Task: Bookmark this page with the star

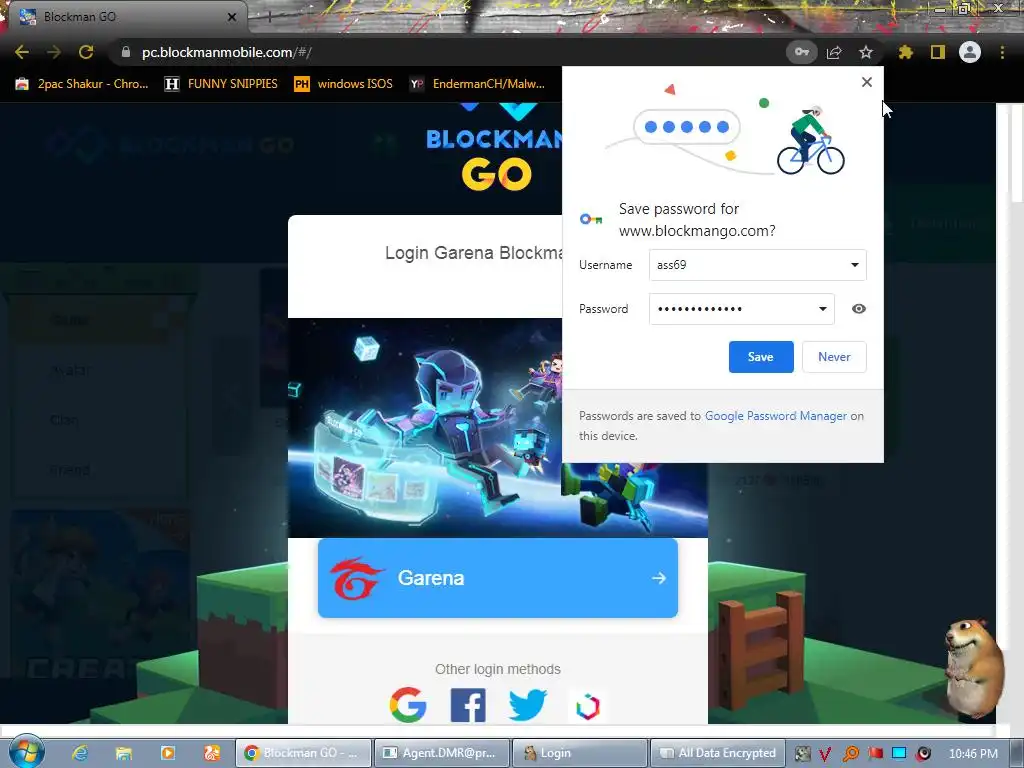Action: pyautogui.click(x=866, y=52)
